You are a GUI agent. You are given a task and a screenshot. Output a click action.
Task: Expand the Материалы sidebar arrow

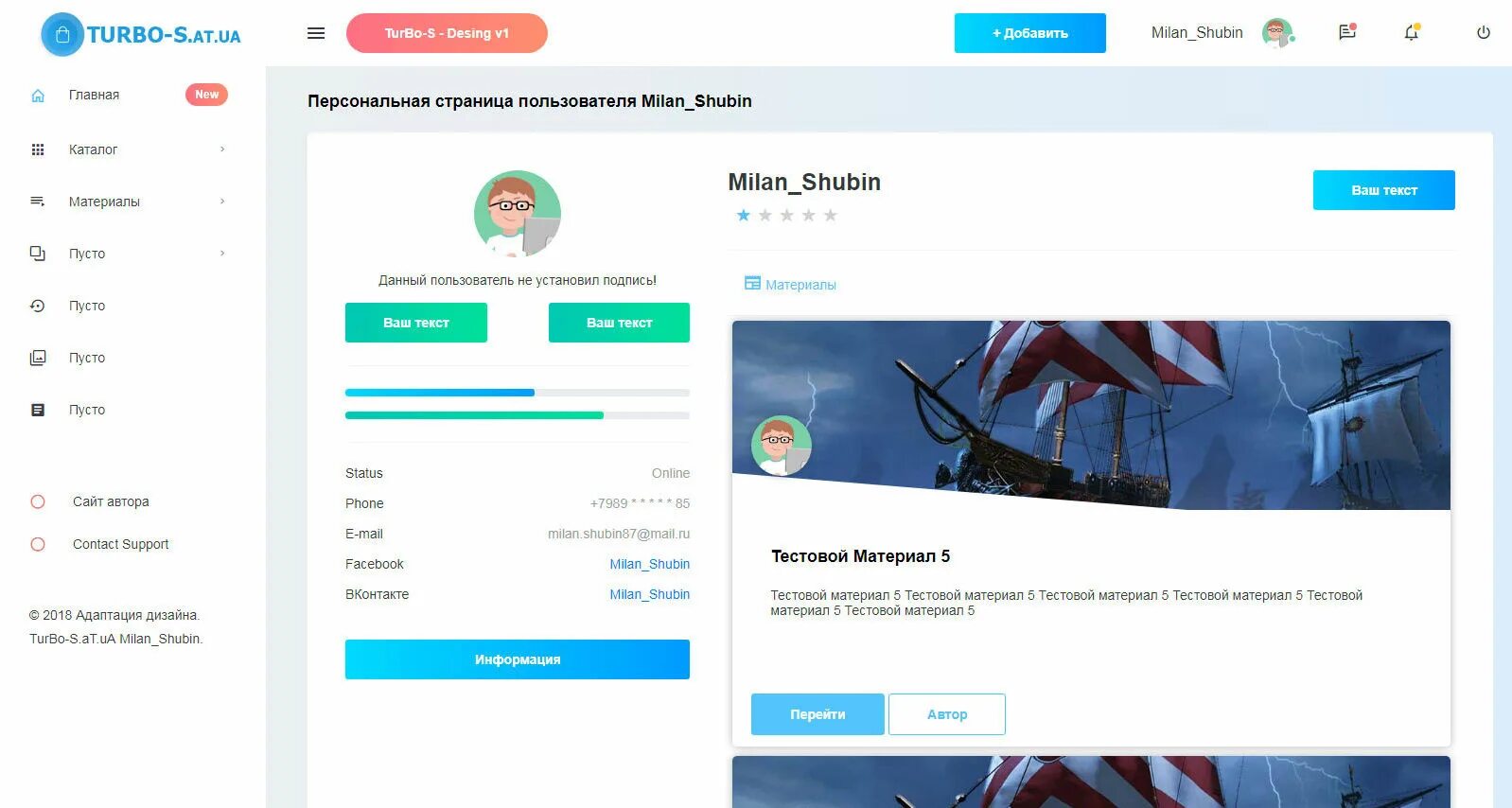(222, 202)
